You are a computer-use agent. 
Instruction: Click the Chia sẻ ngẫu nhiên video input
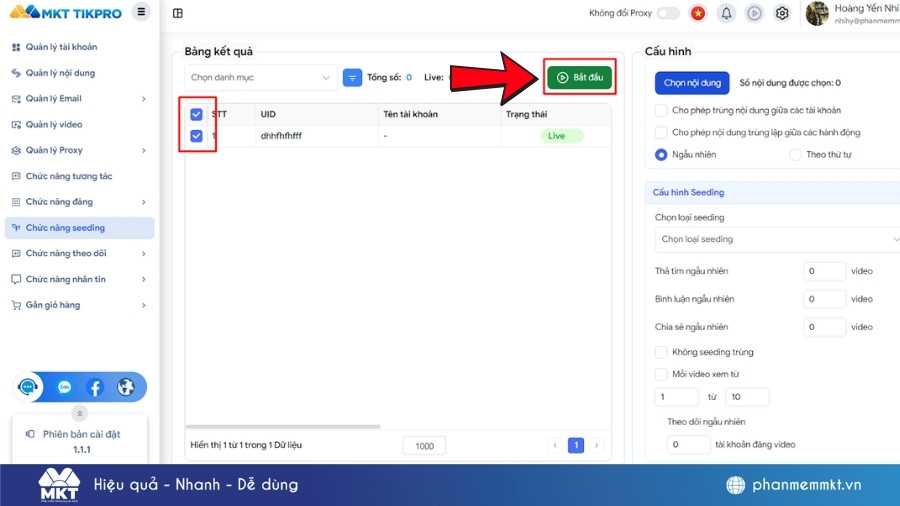coord(824,327)
